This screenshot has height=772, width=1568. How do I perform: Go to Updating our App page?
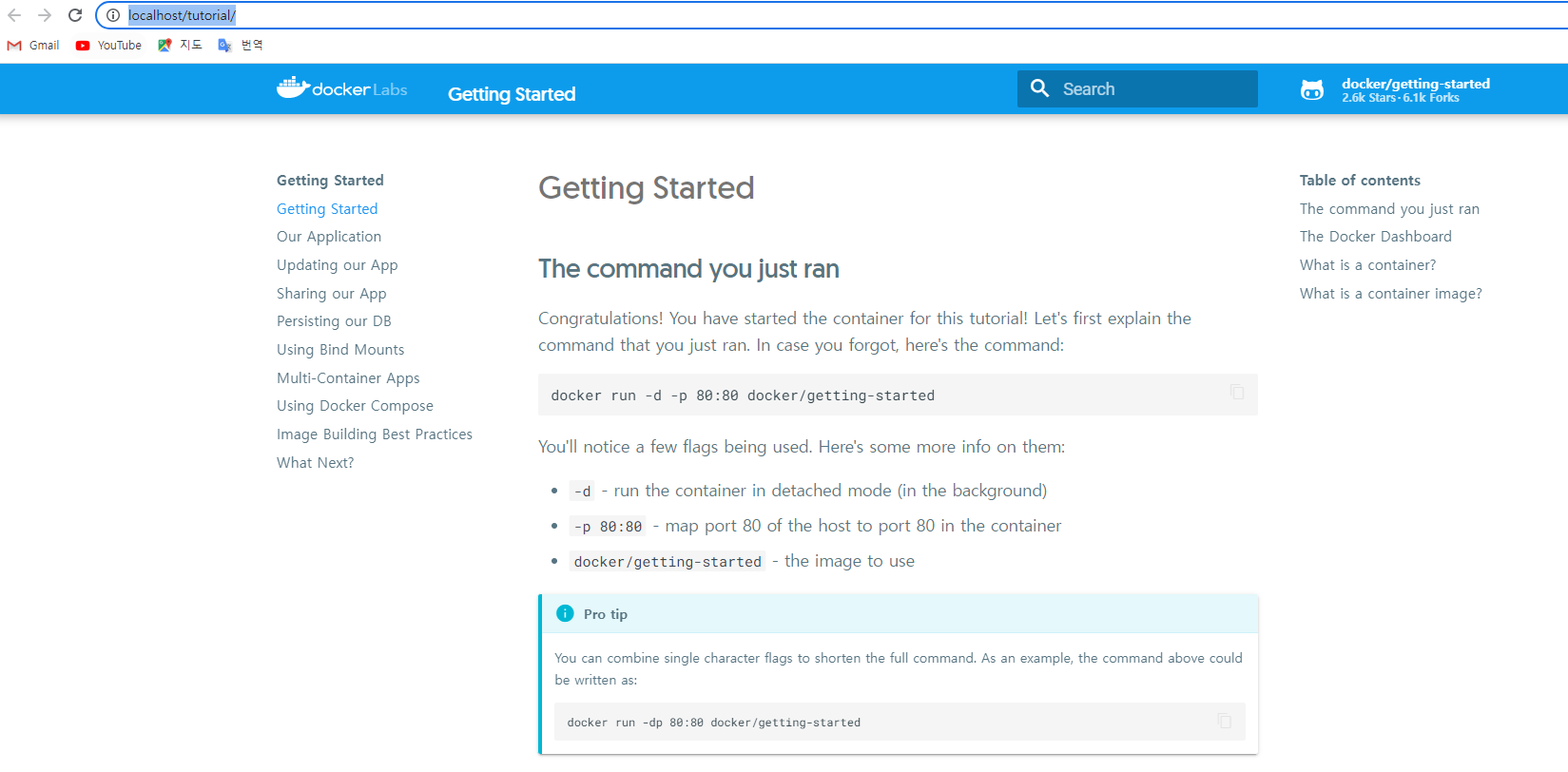pyautogui.click(x=338, y=265)
